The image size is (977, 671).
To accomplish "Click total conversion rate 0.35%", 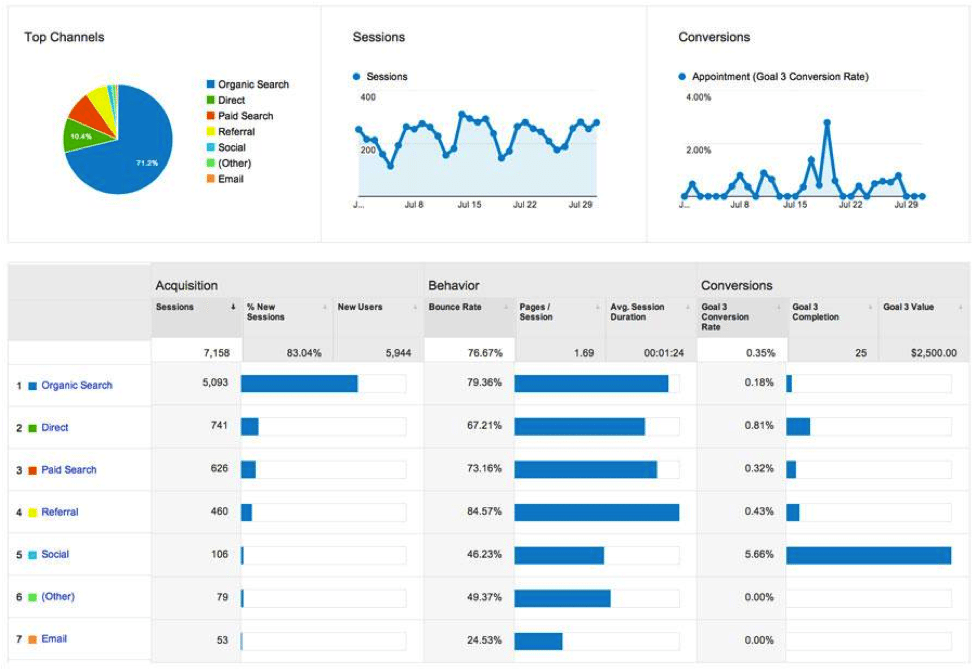I will click(760, 353).
